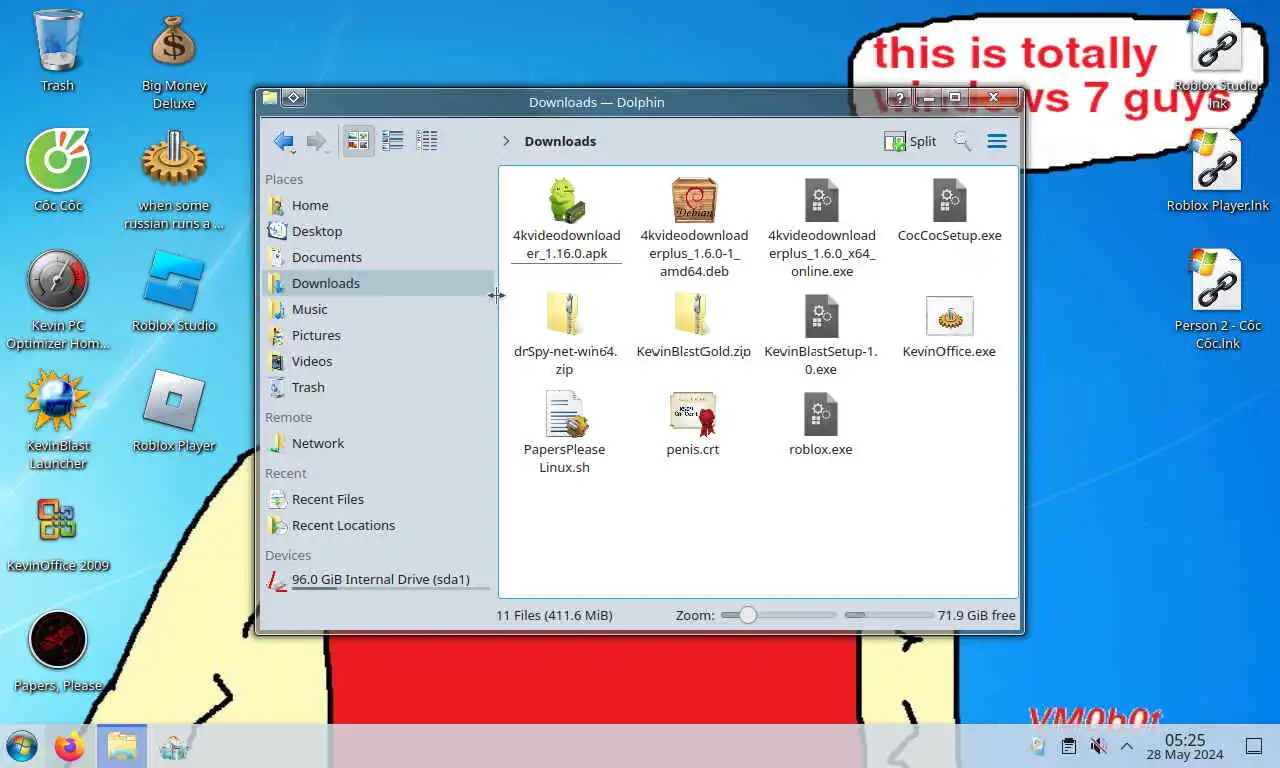Launch Firefox from the taskbar
Image resolution: width=1280 pixels, height=768 pixels.
click(70, 746)
